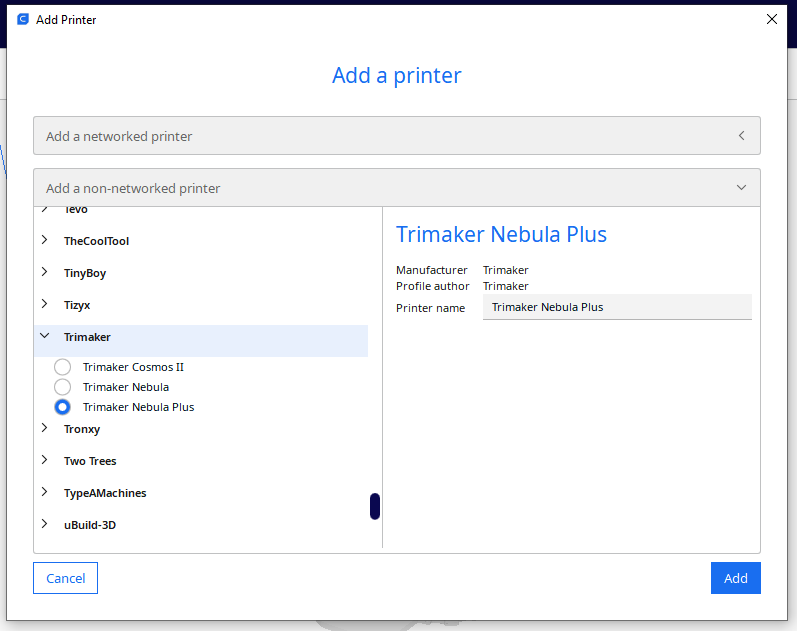Expand the Tronxy manufacturer chevron
Viewport: 797px width, 631px height.
click(45, 429)
